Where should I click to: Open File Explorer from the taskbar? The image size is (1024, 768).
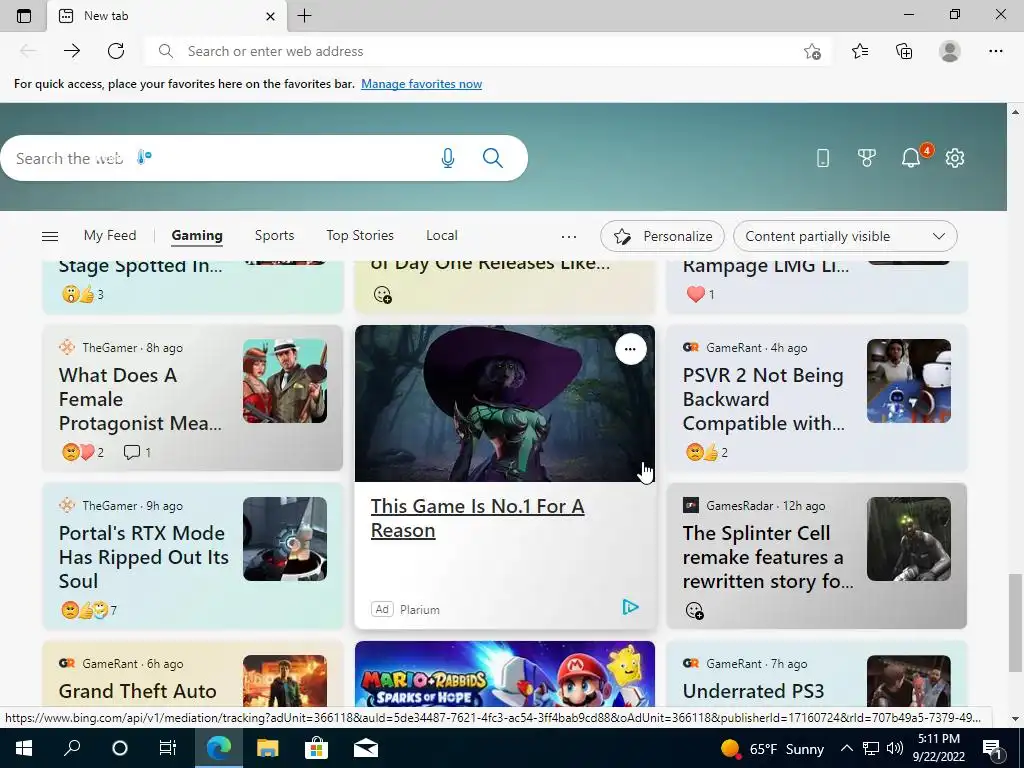pyautogui.click(x=267, y=748)
